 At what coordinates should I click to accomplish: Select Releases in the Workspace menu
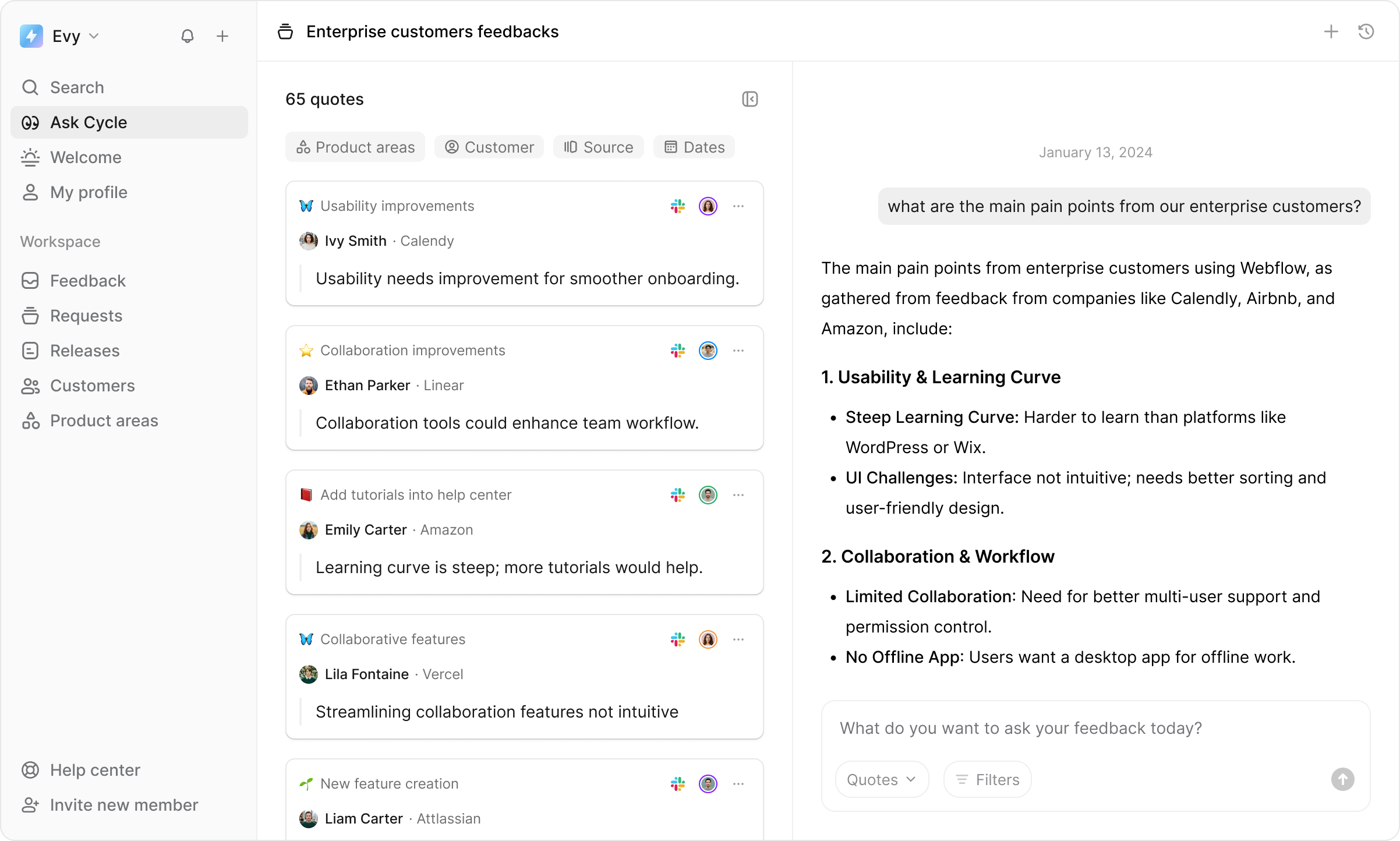pyautogui.click(x=84, y=351)
